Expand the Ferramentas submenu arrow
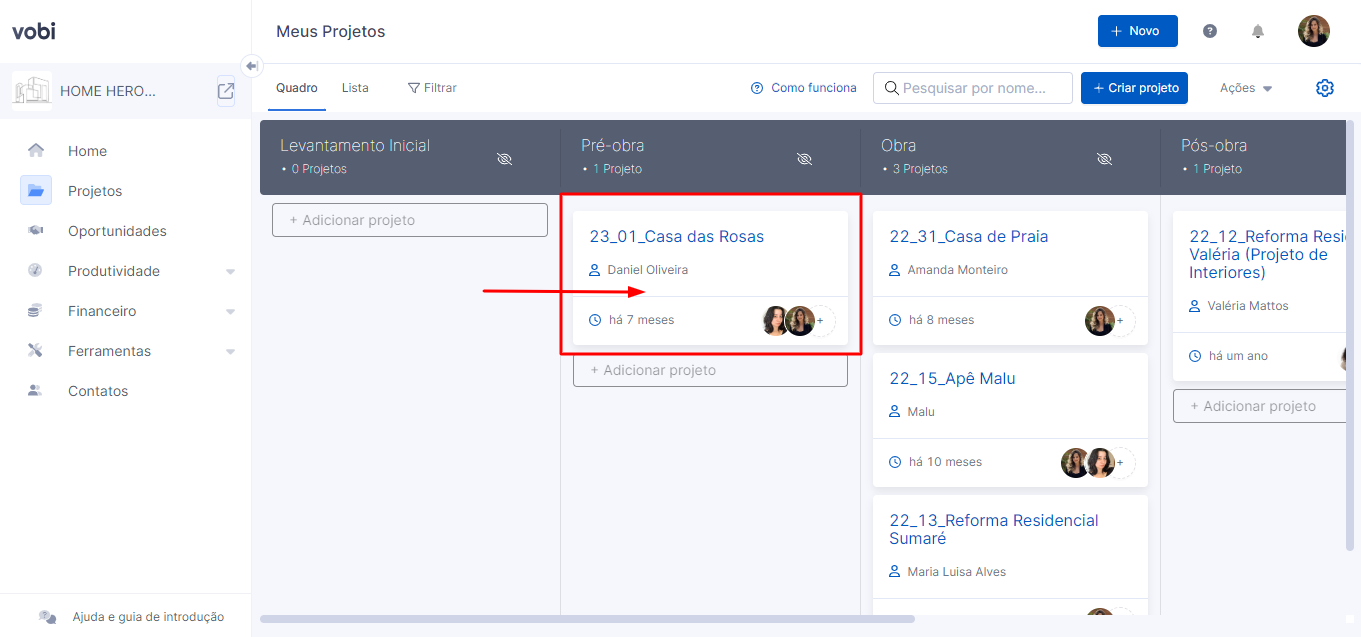Screen dimensions: 1361x637 (x=231, y=352)
